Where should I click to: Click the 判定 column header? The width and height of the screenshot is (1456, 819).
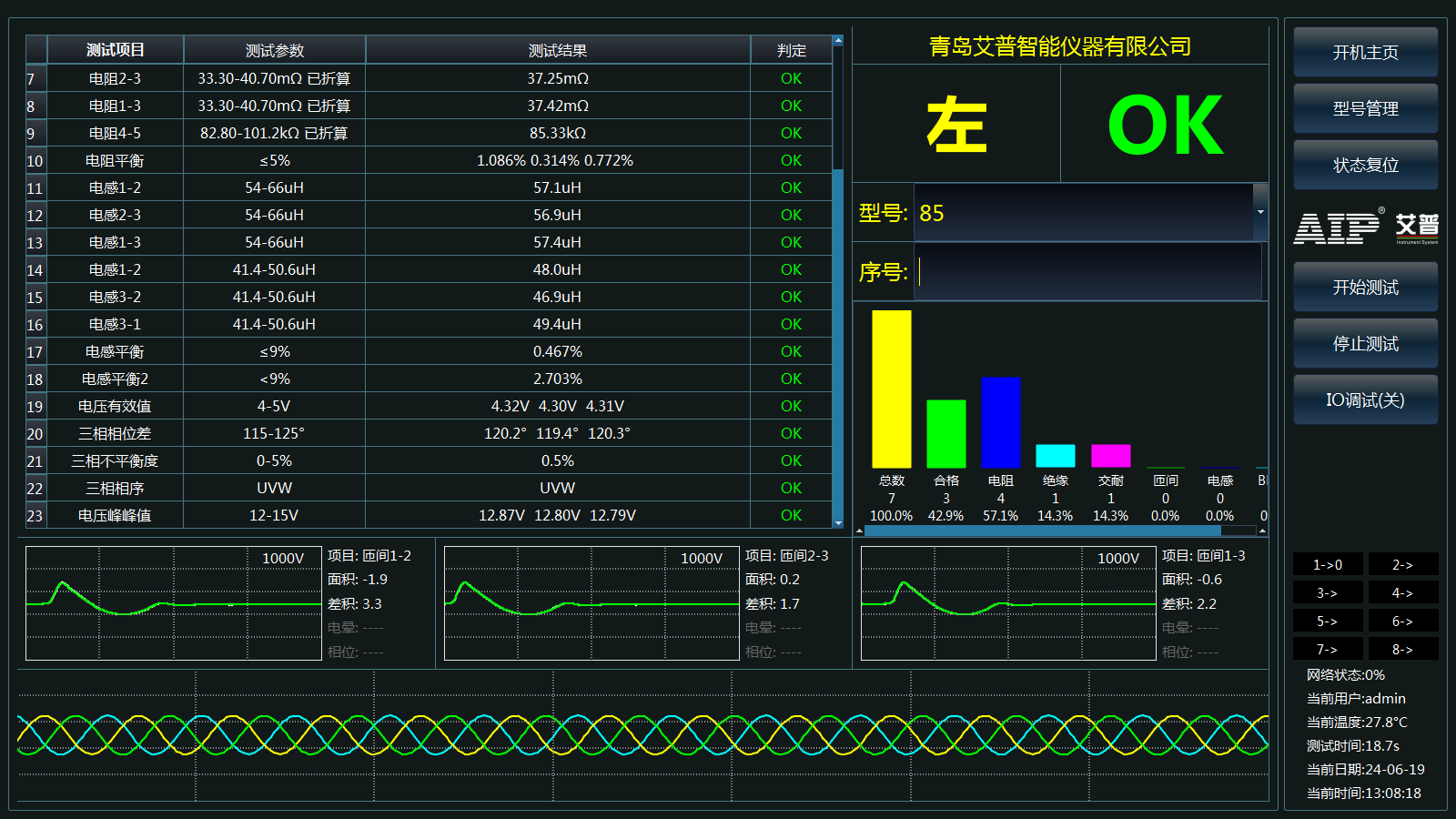[x=791, y=51]
